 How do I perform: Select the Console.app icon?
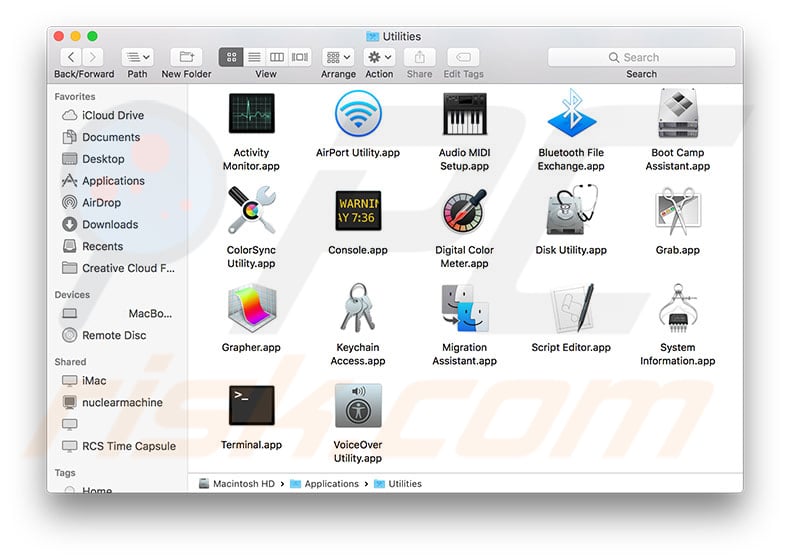(358, 210)
